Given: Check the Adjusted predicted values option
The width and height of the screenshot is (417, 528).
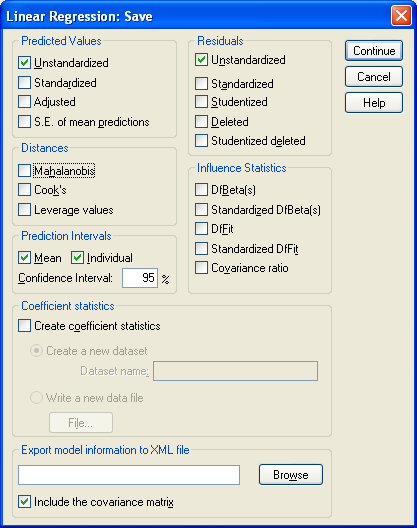Looking at the screenshot, I should [25, 102].
